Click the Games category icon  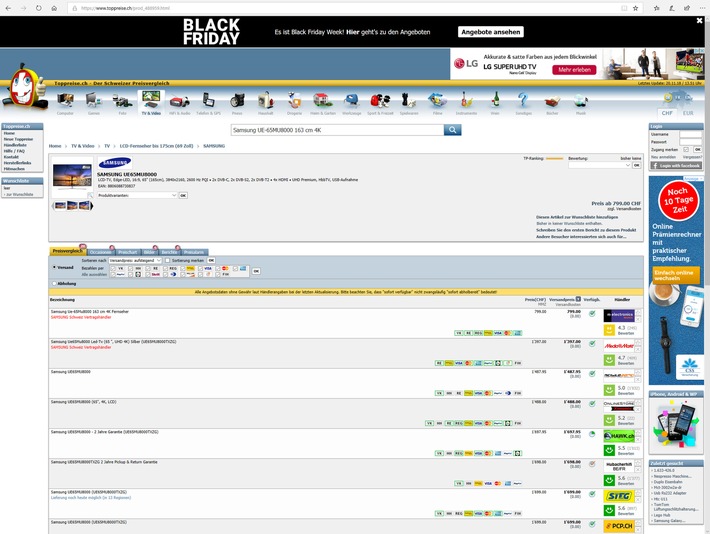click(x=93, y=101)
